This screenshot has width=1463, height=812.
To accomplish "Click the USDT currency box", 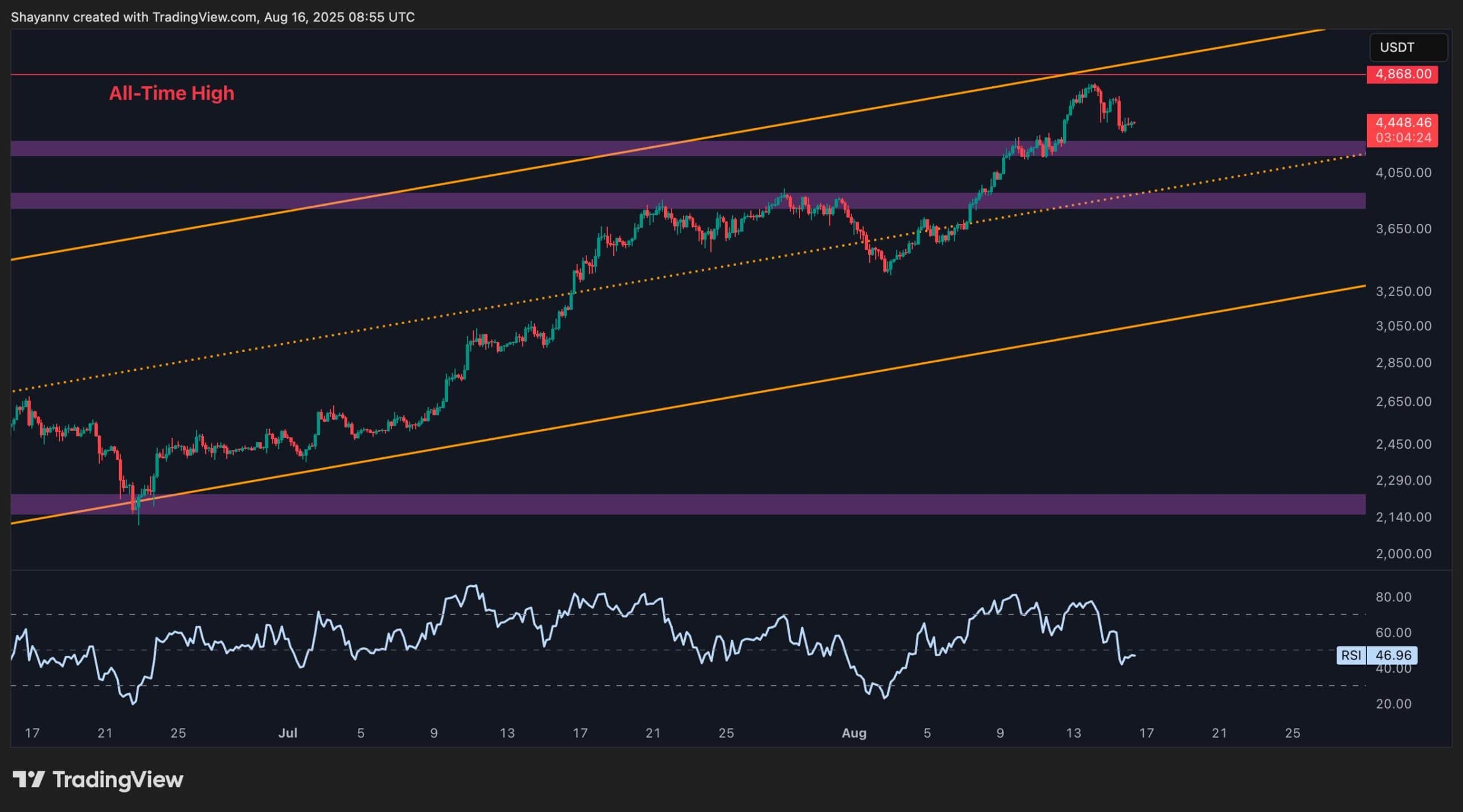I will [x=1408, y=47].
